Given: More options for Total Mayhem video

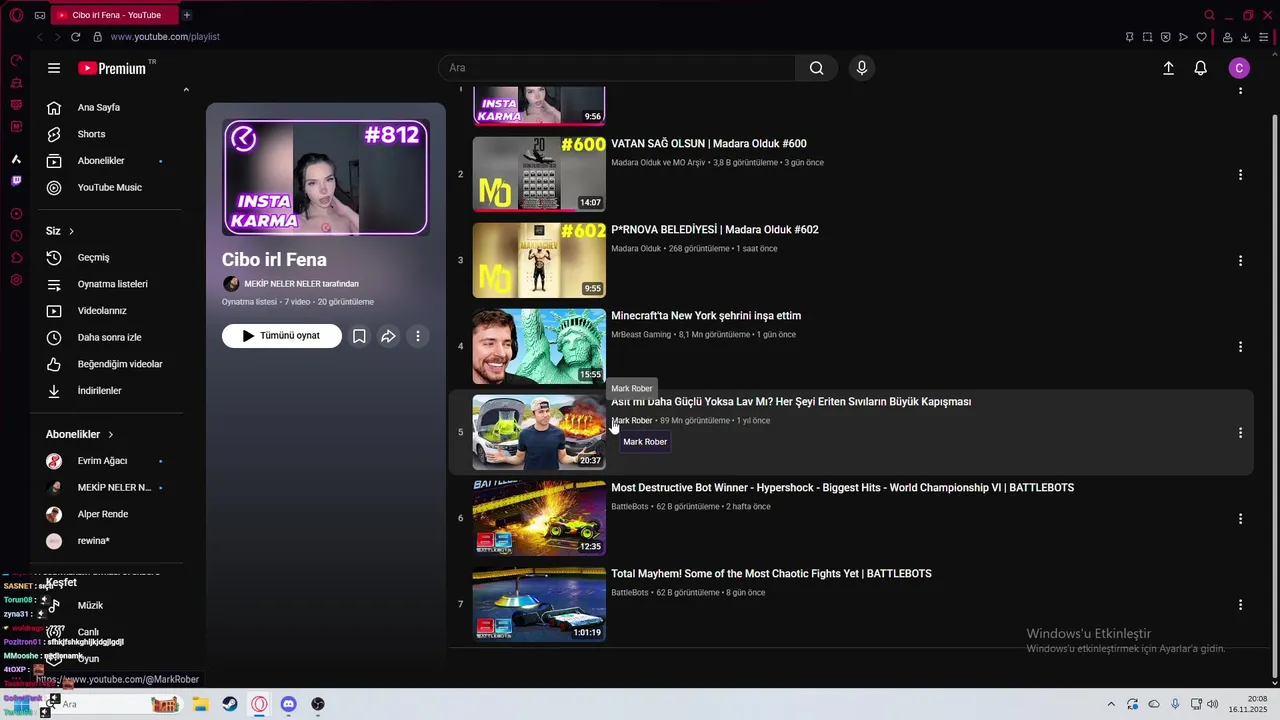Looking at the screenshot, I should click(1240, 604).
